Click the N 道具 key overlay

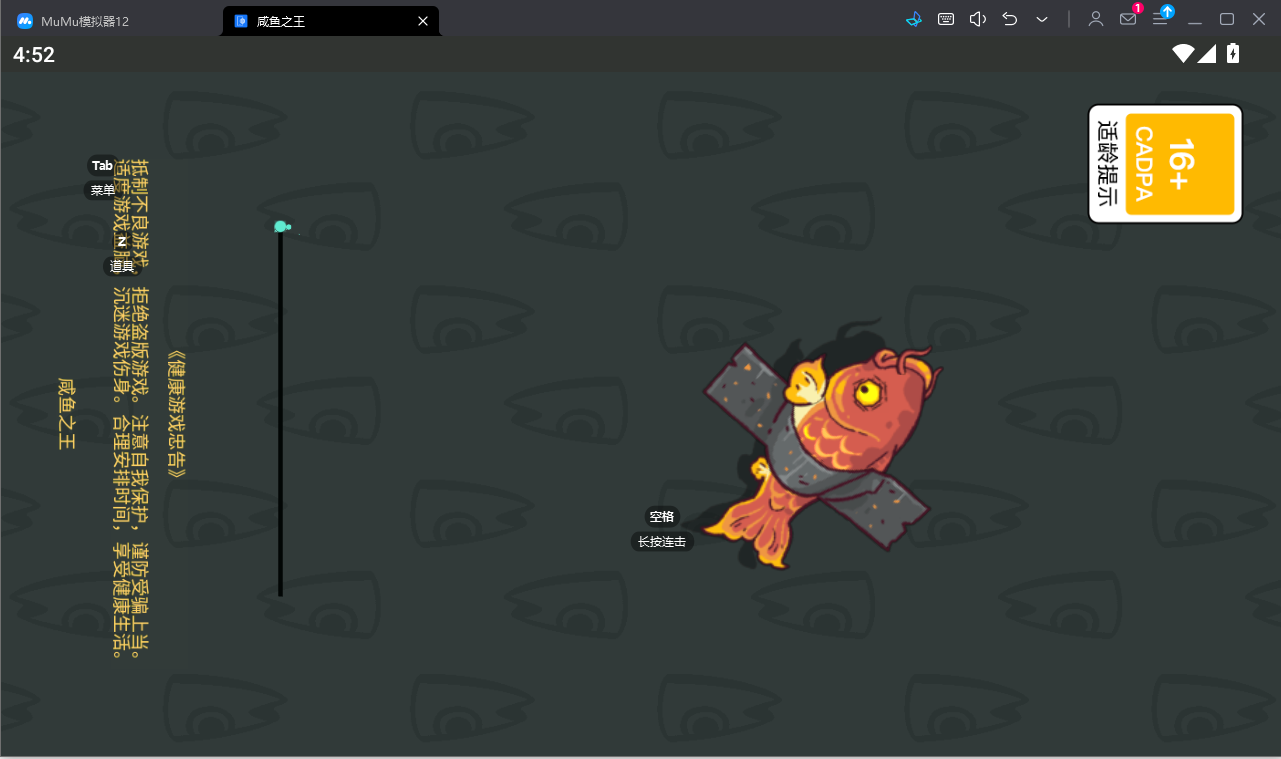click(x=121, y=254)
